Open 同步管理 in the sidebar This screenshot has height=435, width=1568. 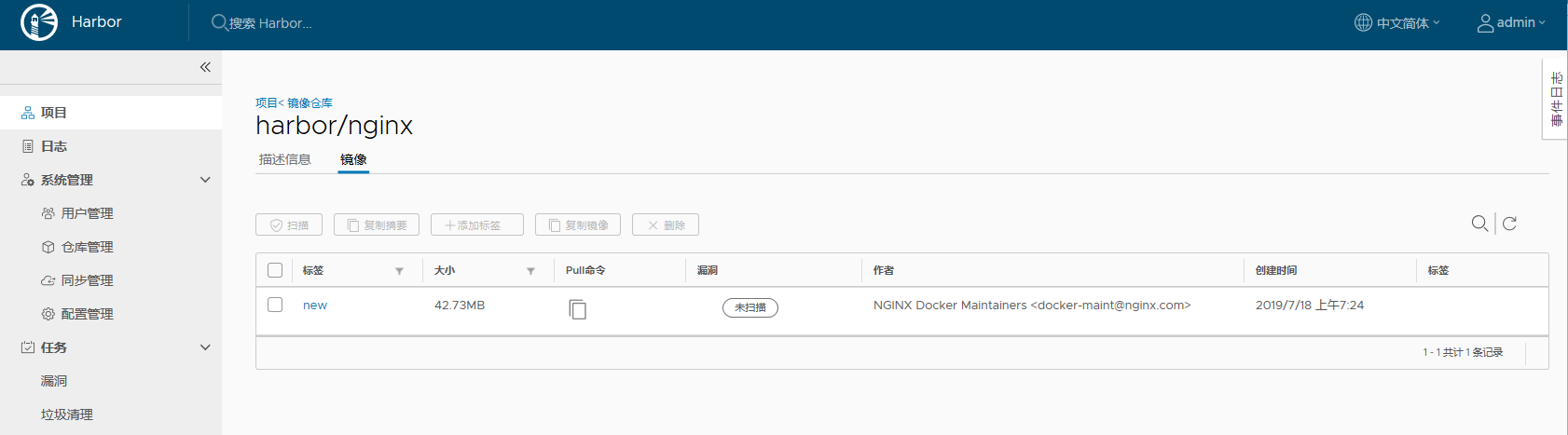click(87, 280)
